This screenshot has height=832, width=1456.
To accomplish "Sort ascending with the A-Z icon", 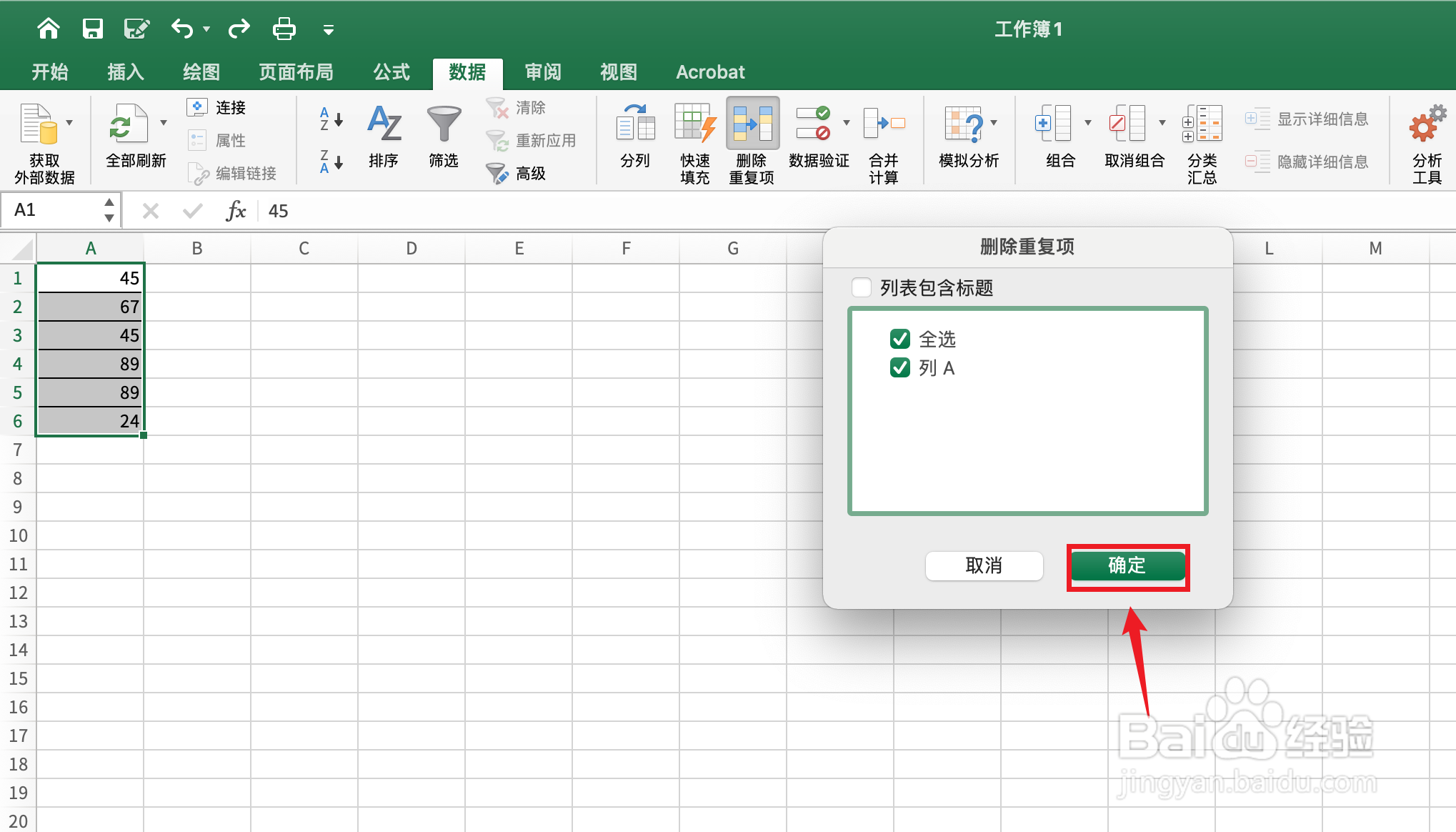I will (x=331, y=119).
